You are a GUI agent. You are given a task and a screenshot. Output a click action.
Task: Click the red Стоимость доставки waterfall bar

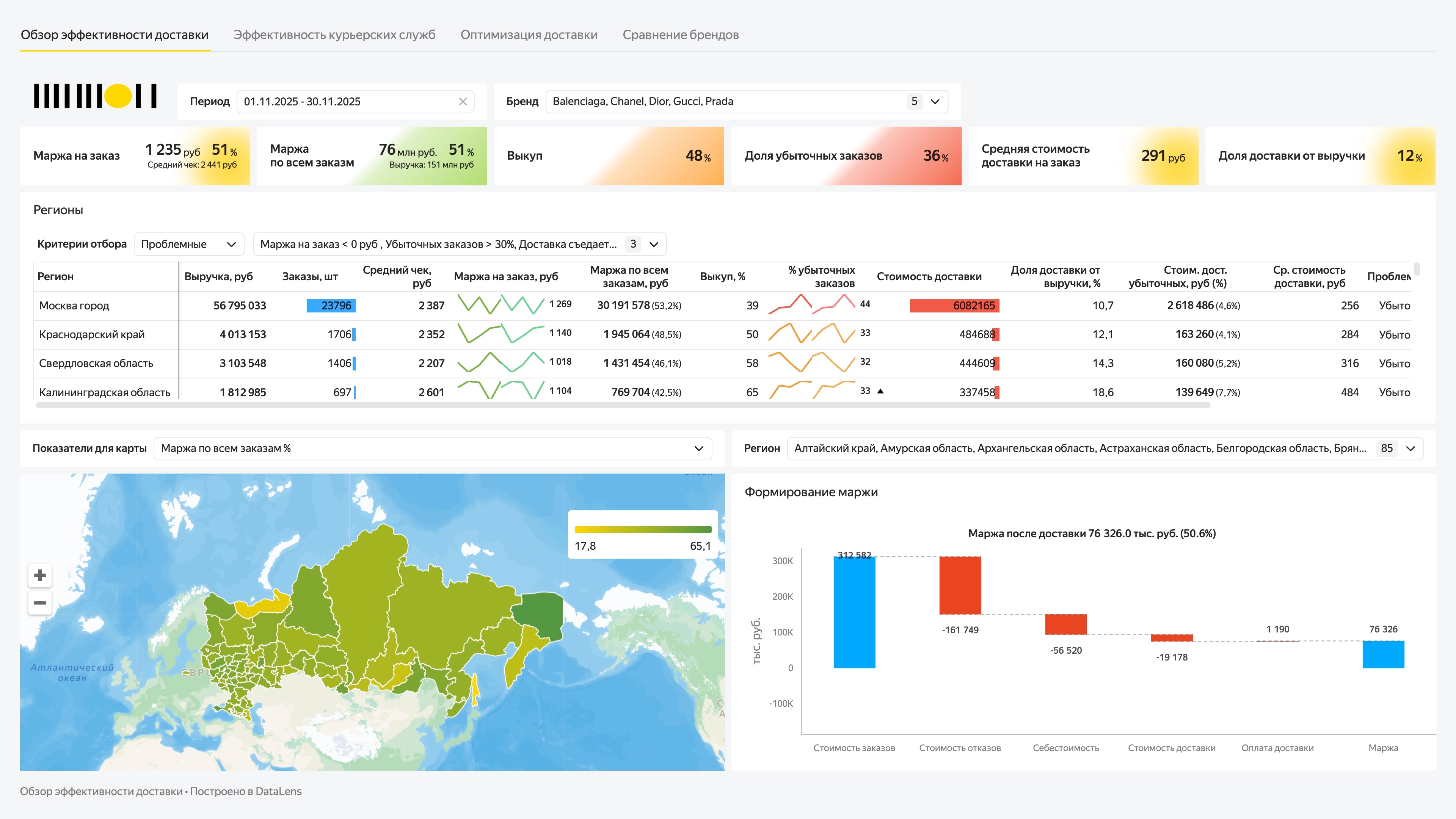tap(1172, 638)
